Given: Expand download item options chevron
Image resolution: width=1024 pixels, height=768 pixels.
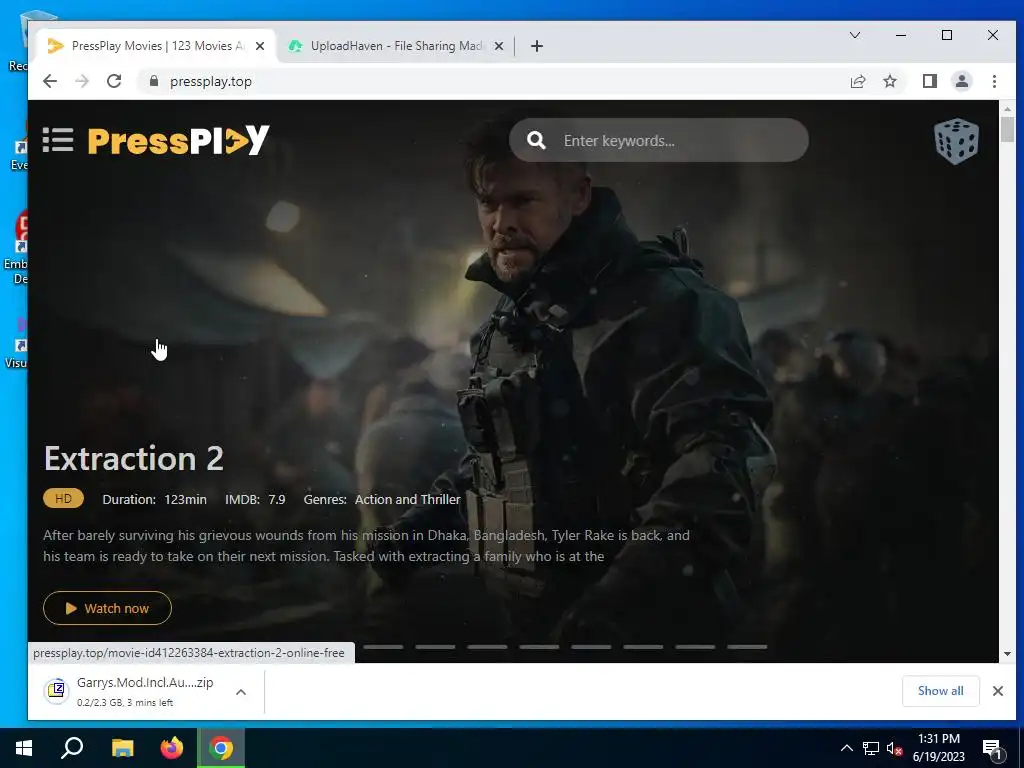Looking at the screenshot, I should pyautogui.click(x=241, y=692).
